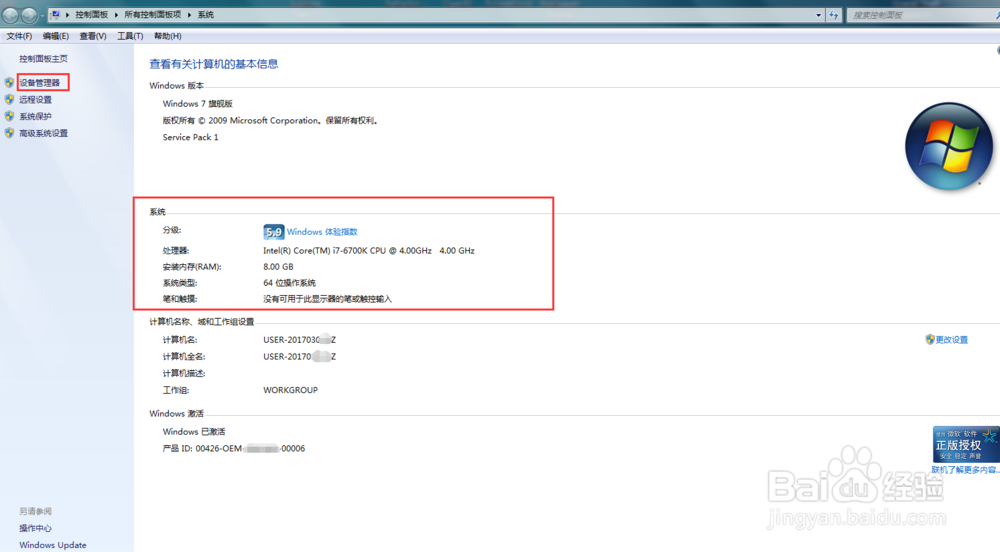This screenshot has width=1000, height=552.
Task: Open the 帮助(H) menu
Action: pos(168,36)
